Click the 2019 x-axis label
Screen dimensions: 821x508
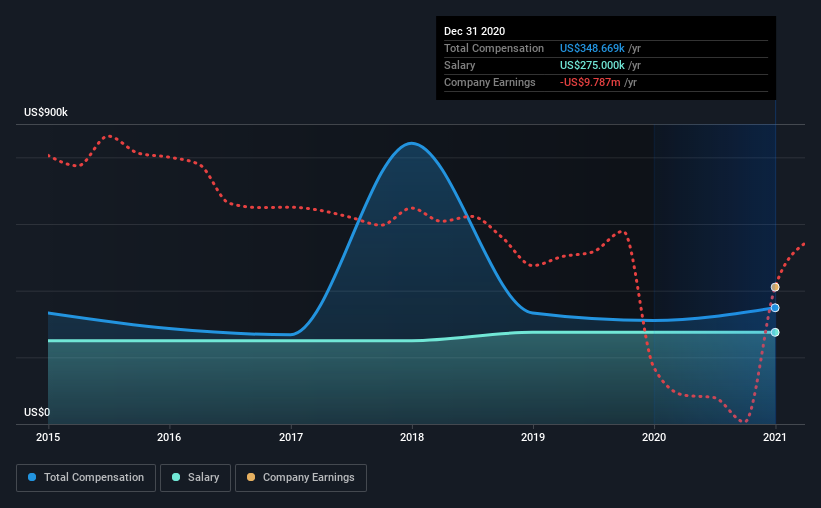[x=533, y=437]
